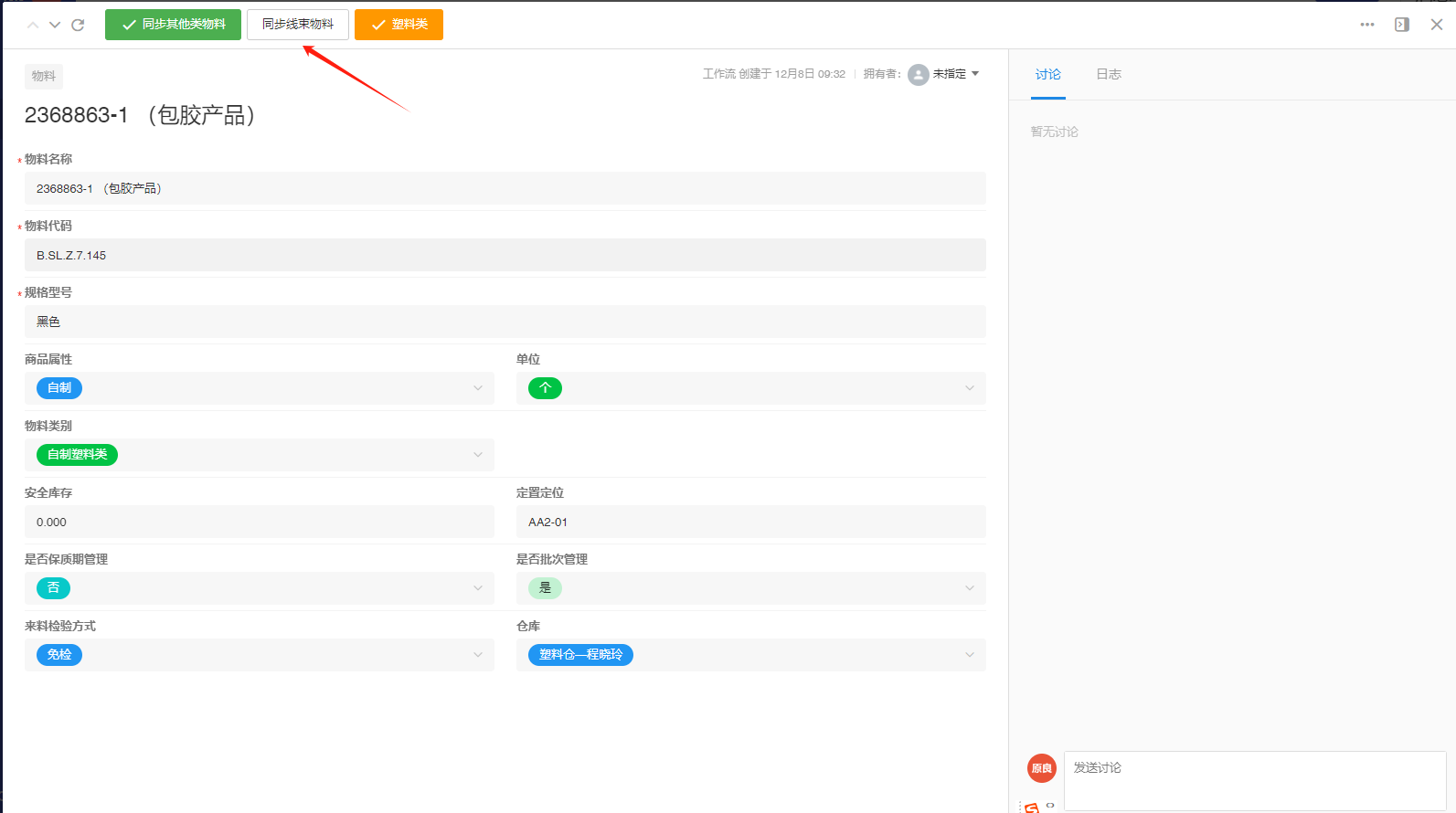Click 同步其他类物料 green button
Screen dimensions: 1456x813
173,25
